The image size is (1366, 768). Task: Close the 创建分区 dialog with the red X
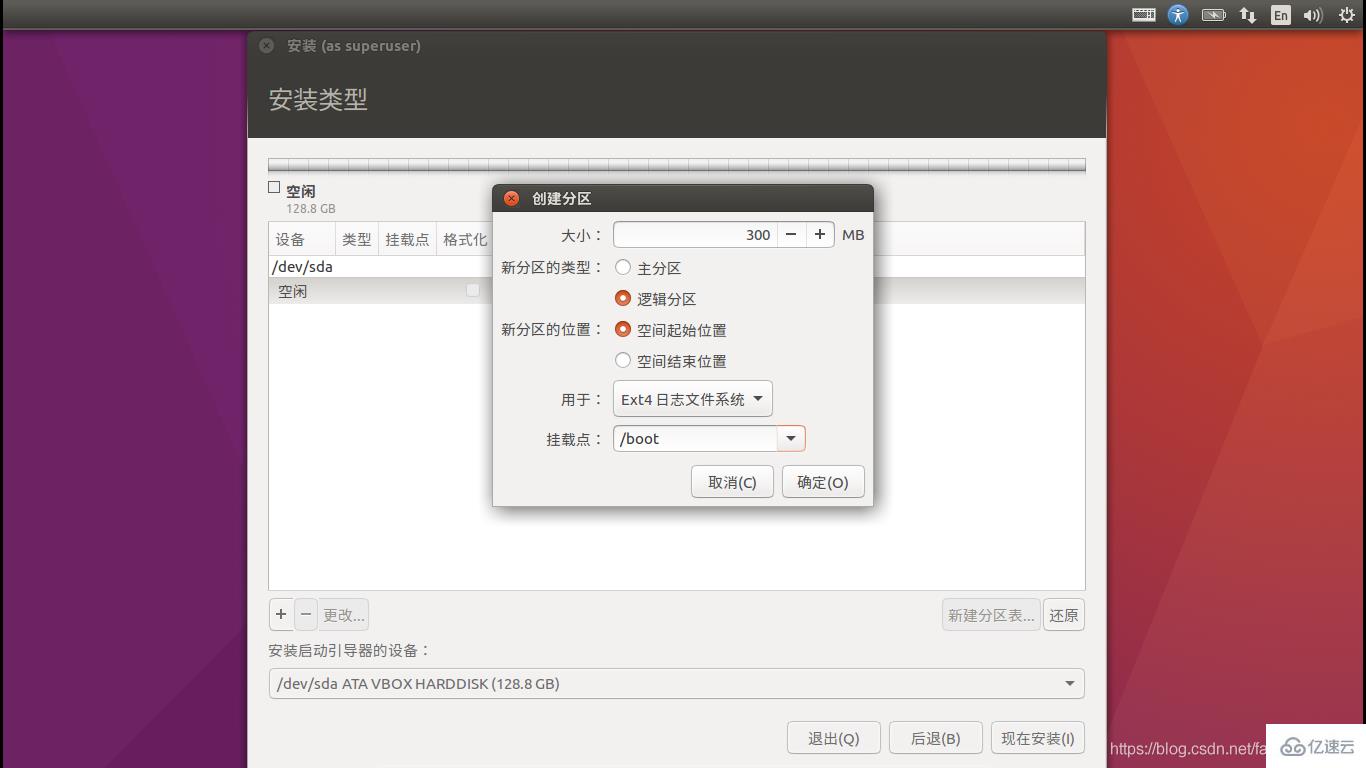tap(511, 198)
